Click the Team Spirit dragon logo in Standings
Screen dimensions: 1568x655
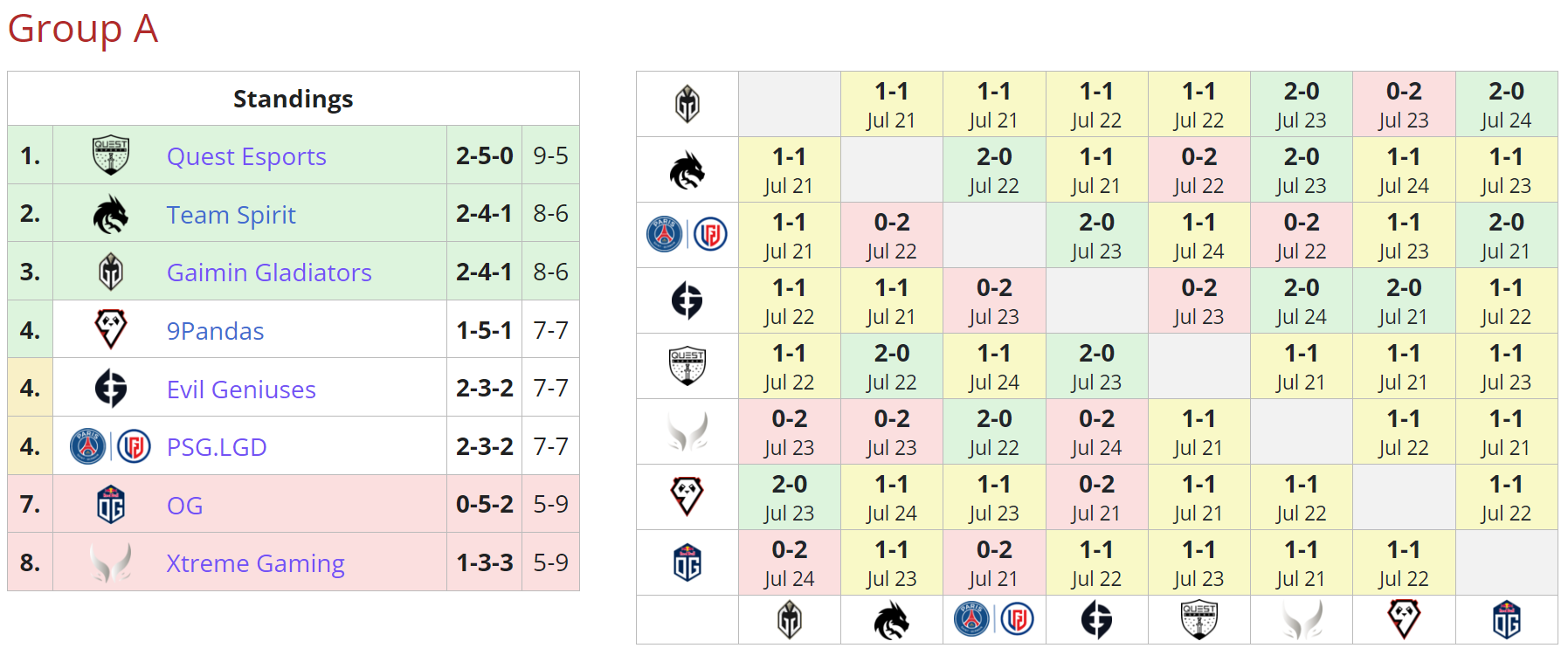111,214
